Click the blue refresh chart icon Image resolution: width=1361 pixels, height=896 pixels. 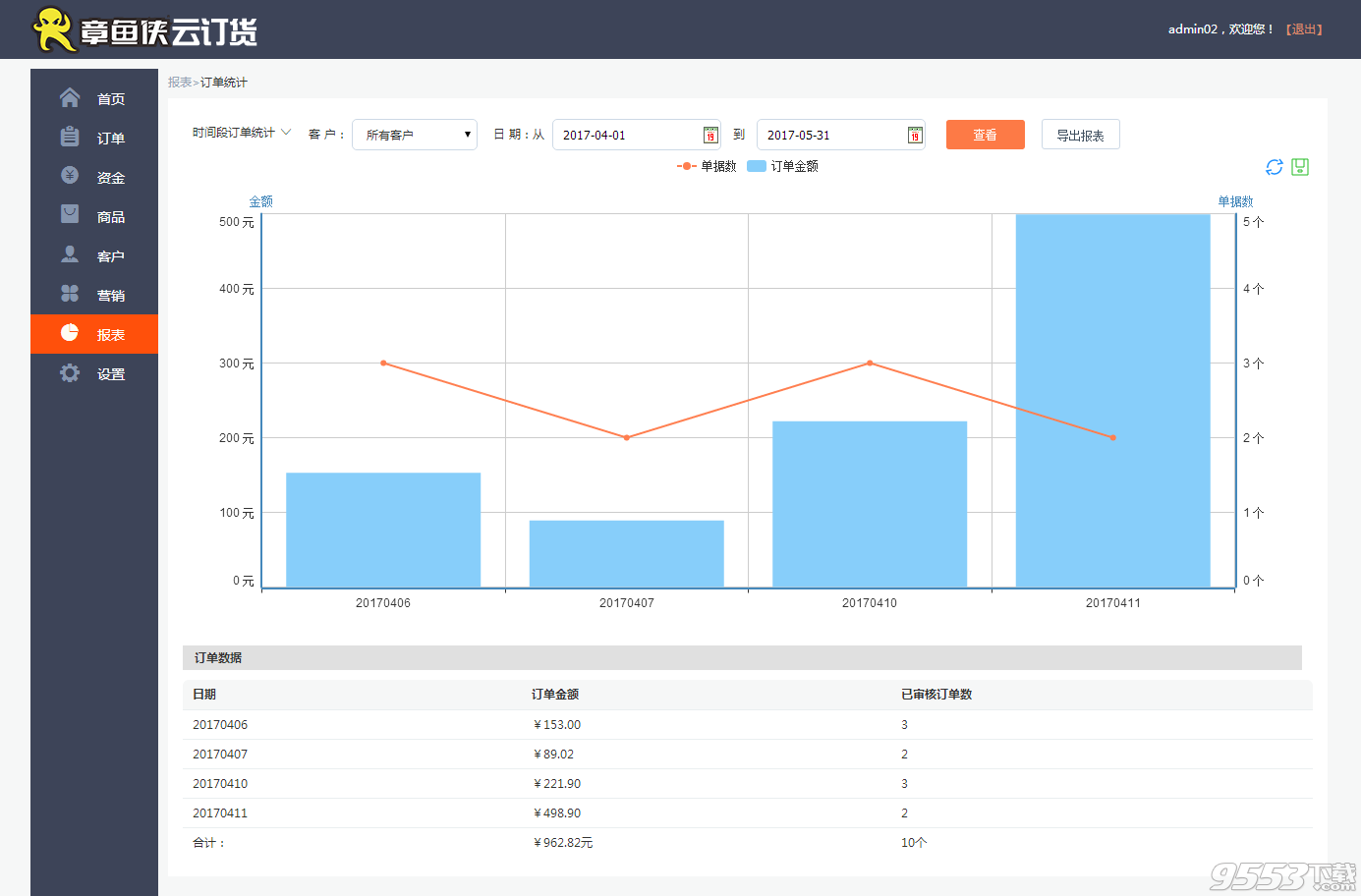(x=1275, y=167)
